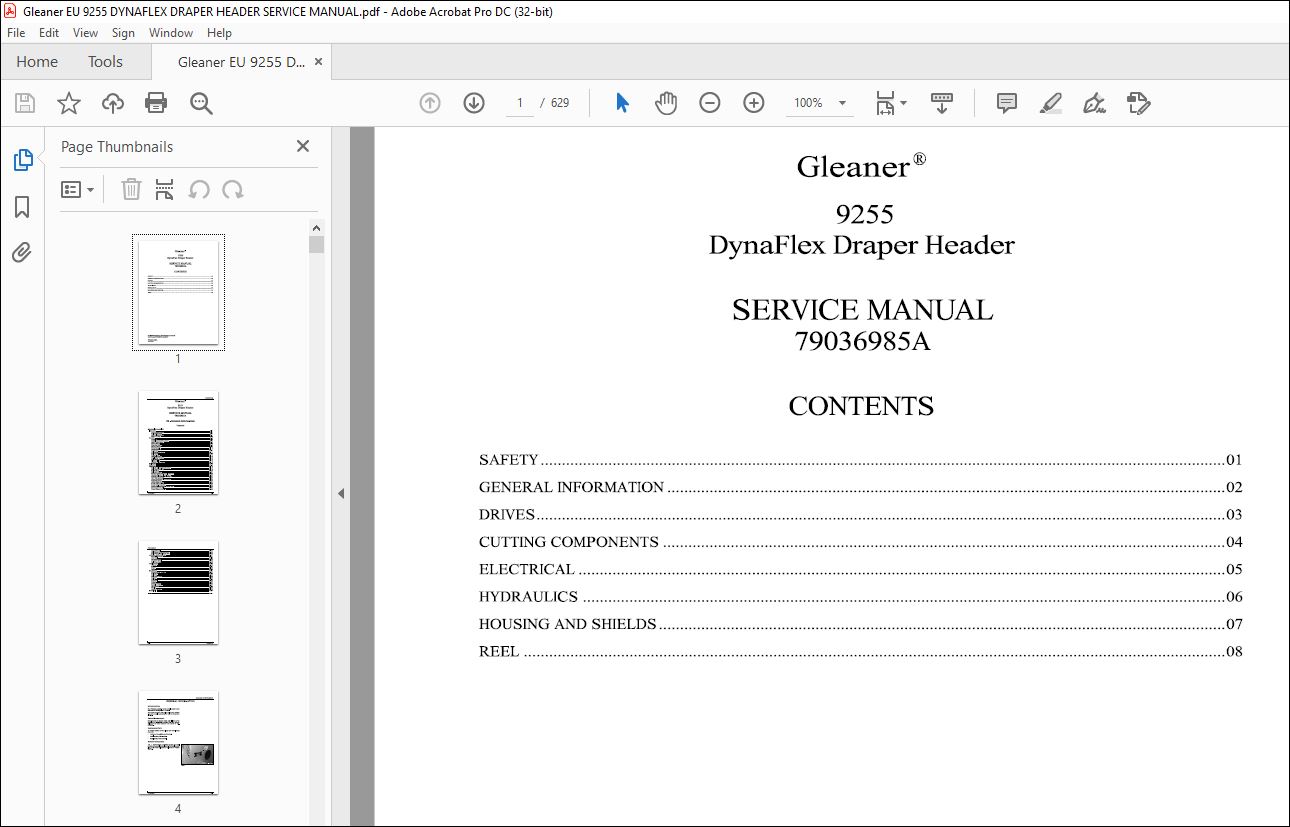Click the ELECTRICAL contents entry

pyautogui.click(x=860, y=569)
